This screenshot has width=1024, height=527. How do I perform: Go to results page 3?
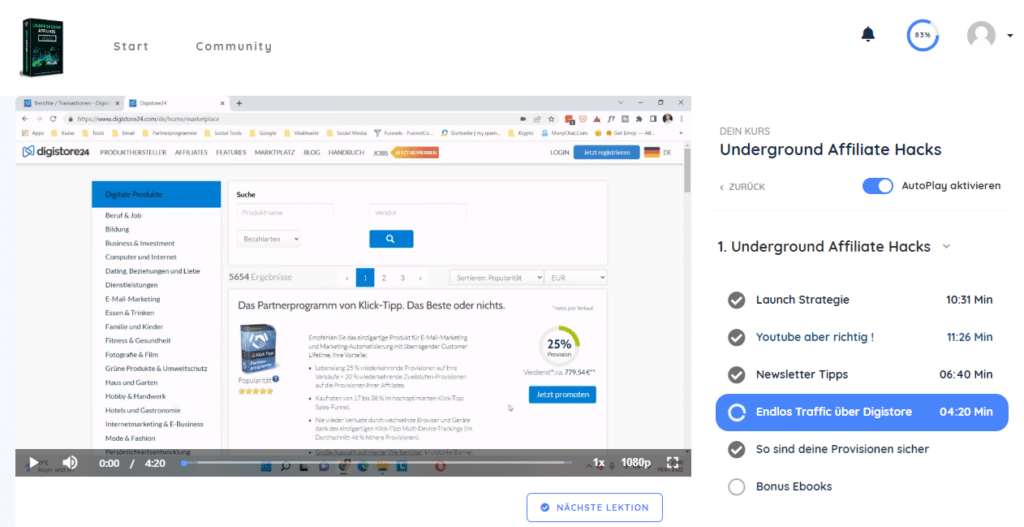[402, 278]
